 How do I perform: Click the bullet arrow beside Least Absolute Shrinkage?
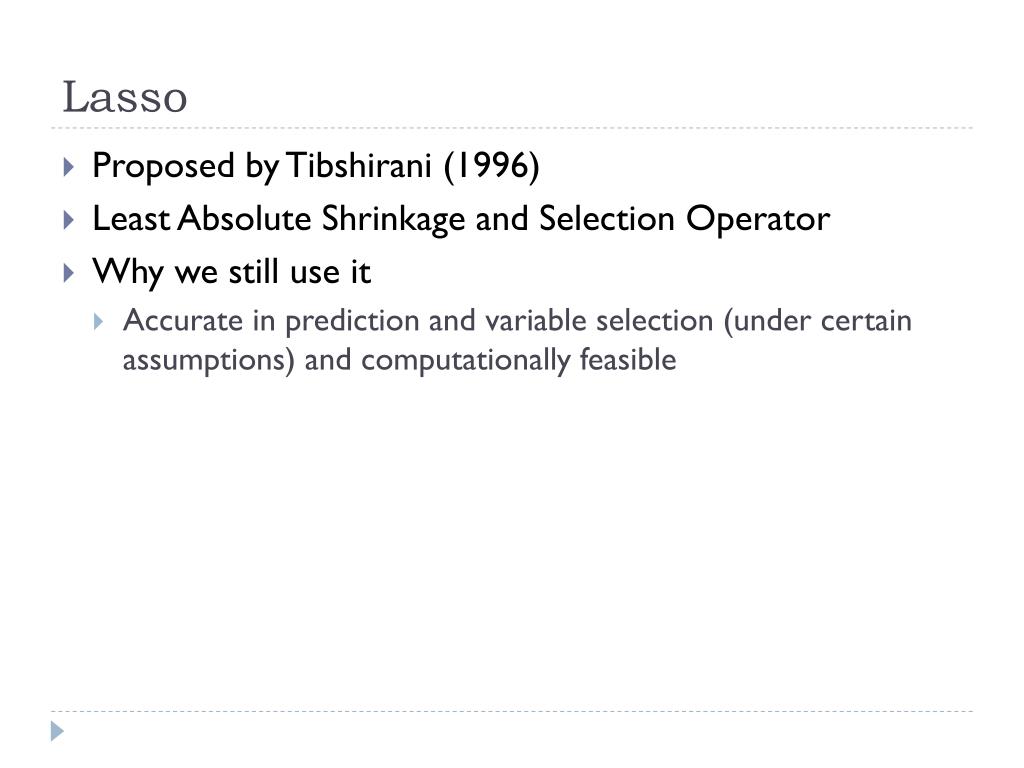coord(69,219)
